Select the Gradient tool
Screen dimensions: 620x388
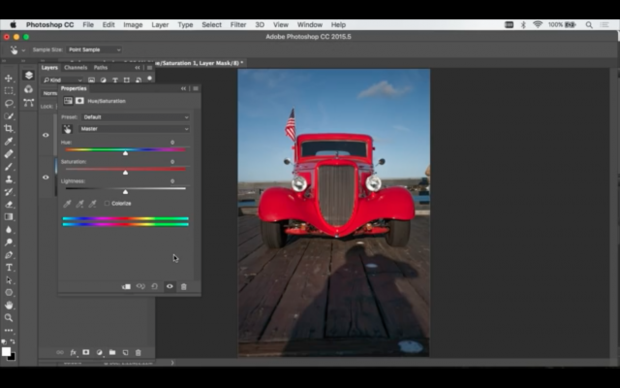pos(8,217)
